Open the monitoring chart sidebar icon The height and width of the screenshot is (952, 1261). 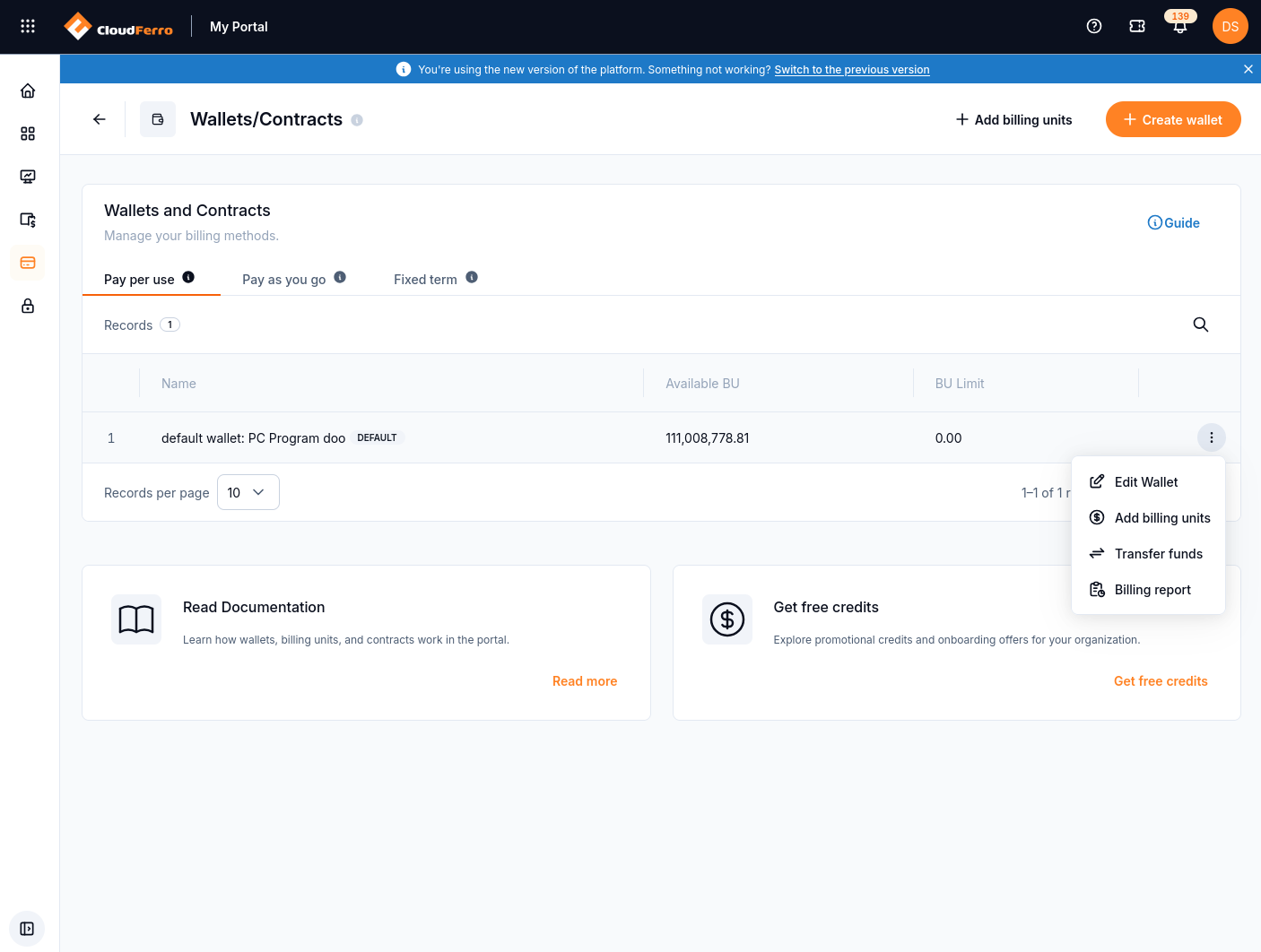[x=28, y=177]
